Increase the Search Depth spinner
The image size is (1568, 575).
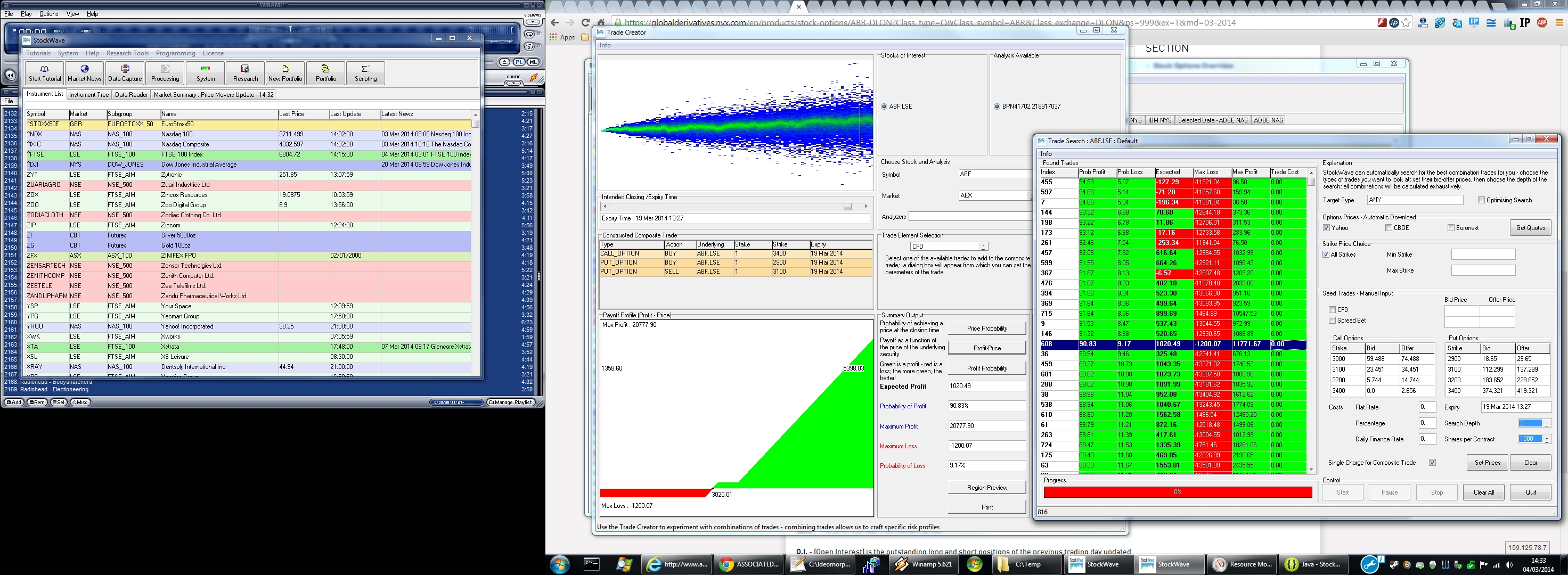(1547, 421)
